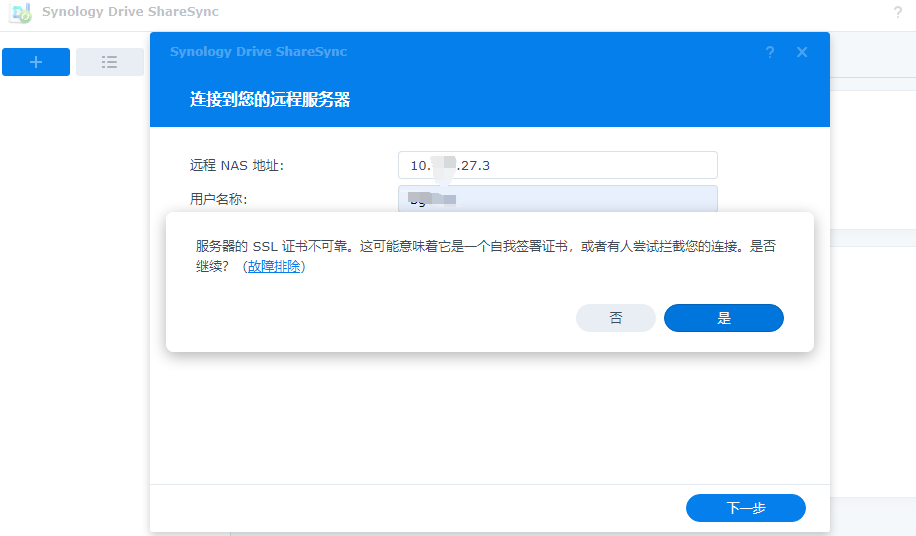
Task: Click the 用户名称 label
Action: pos(218,199)
